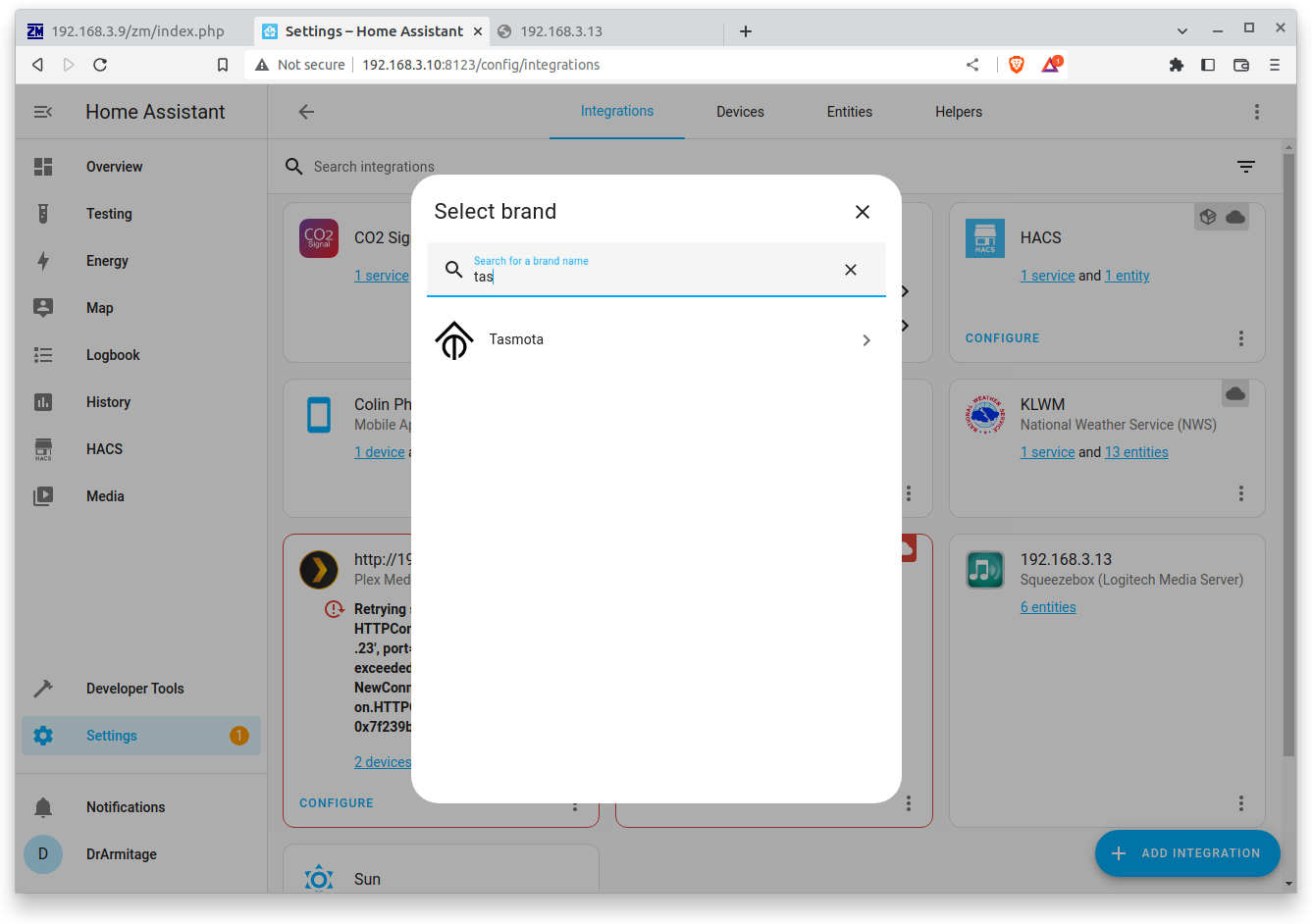Open the Overview dashboard

(x=141, y=167)
